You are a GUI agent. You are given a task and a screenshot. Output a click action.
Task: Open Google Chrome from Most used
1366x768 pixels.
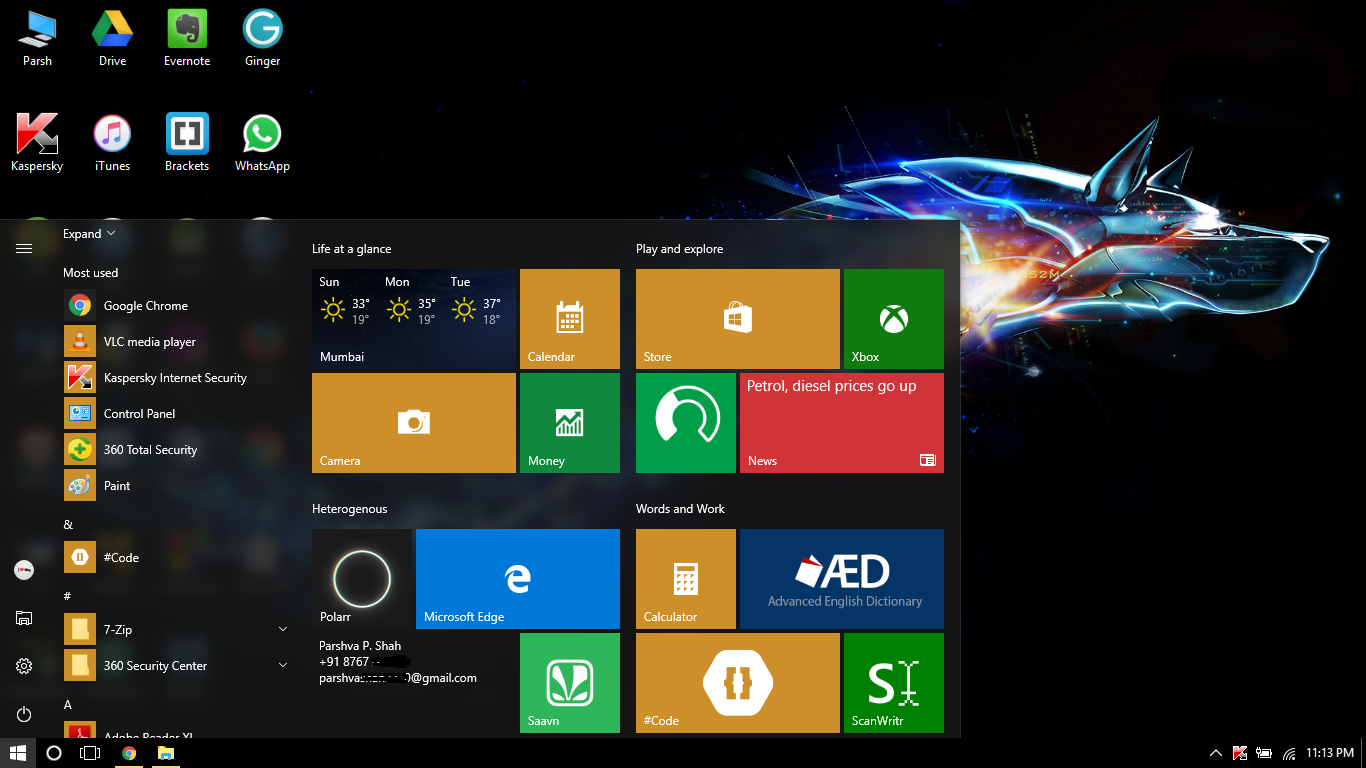(145, 306)
